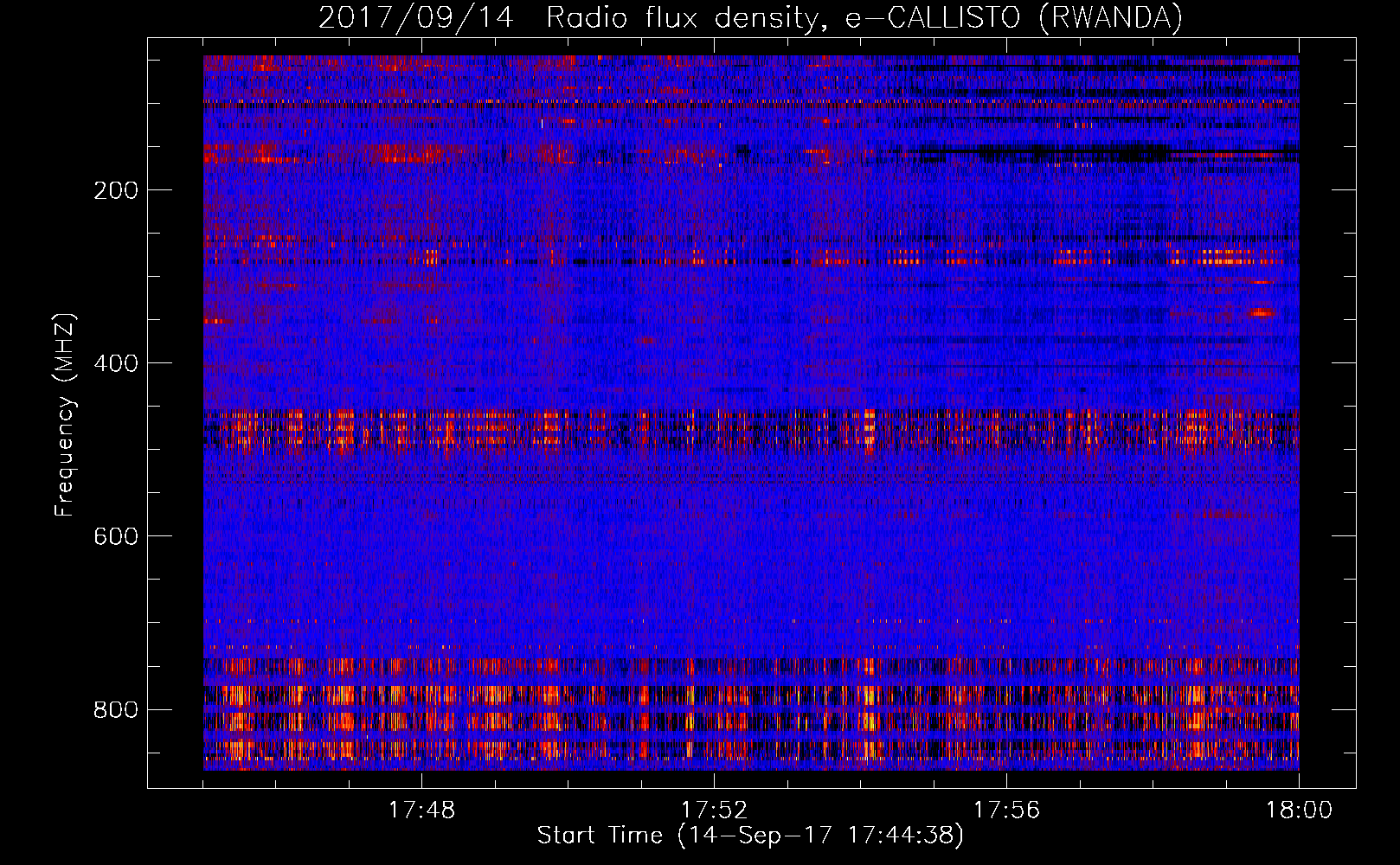Viewport: 1400px width, 865px height.
Task: Click the 400 frequency tick label
Action: tap(115, 363)
